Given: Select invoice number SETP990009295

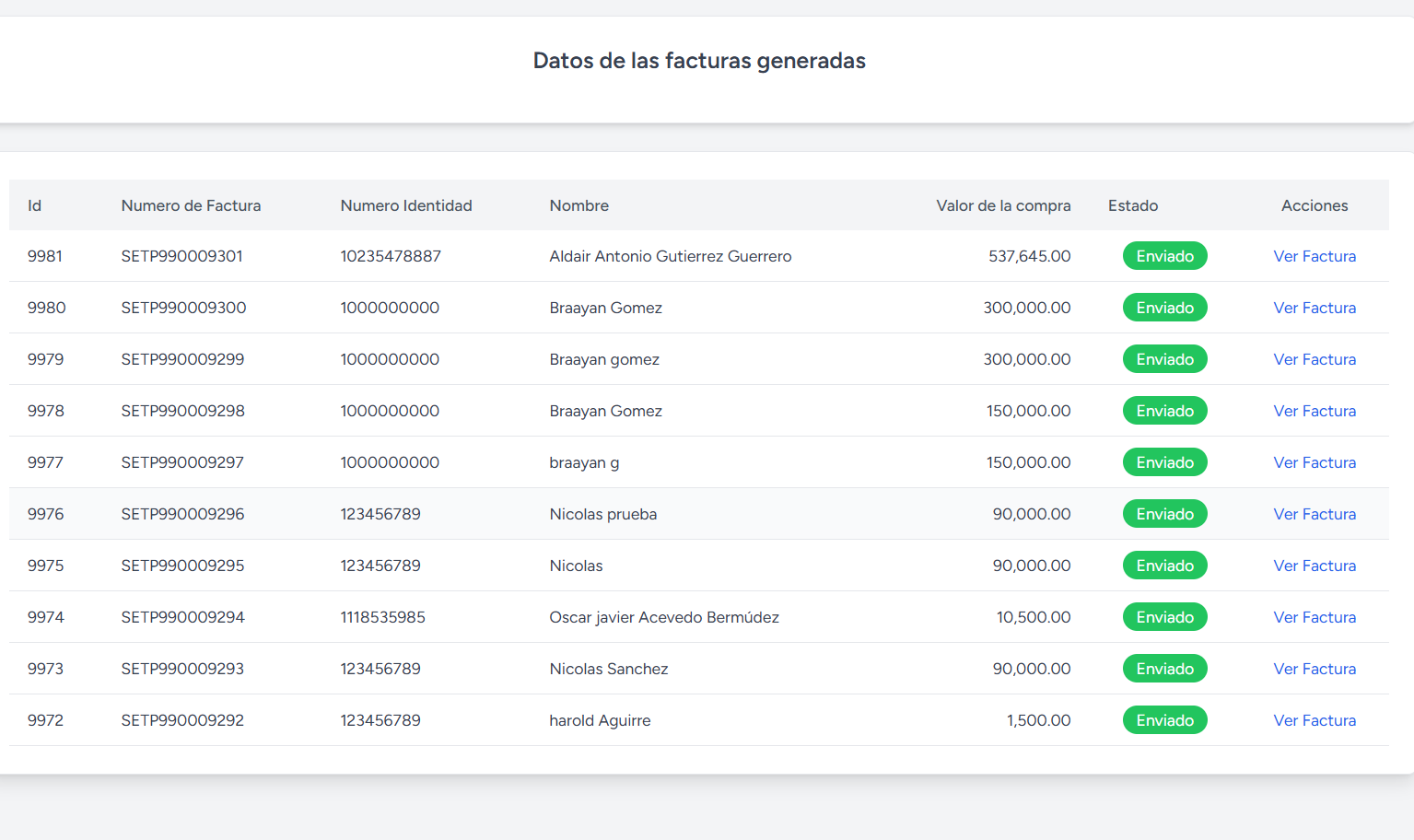Looking at the screenshot, I should tap(183, 566).
